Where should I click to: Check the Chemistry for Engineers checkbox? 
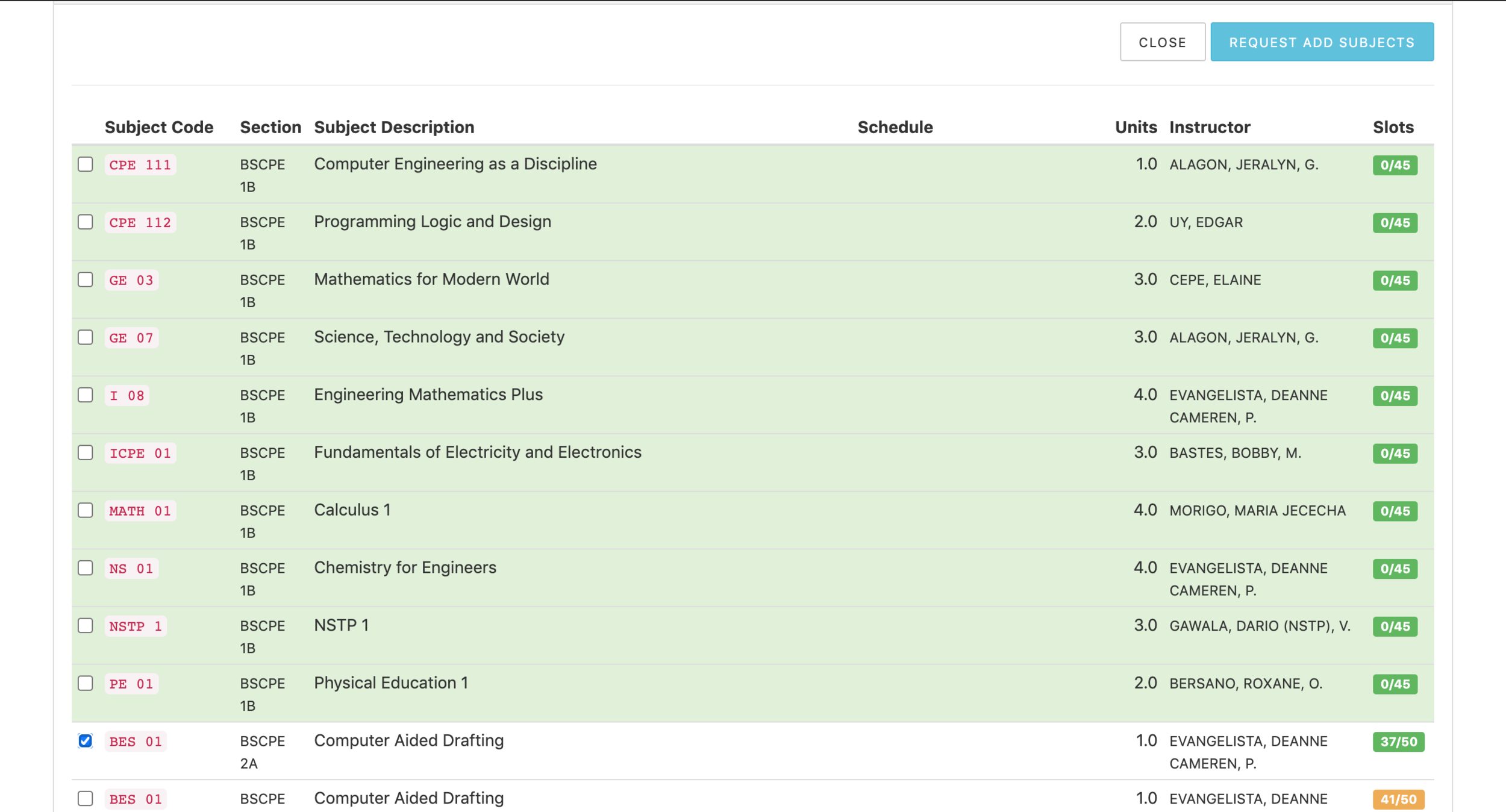click(x=86, y=568)
